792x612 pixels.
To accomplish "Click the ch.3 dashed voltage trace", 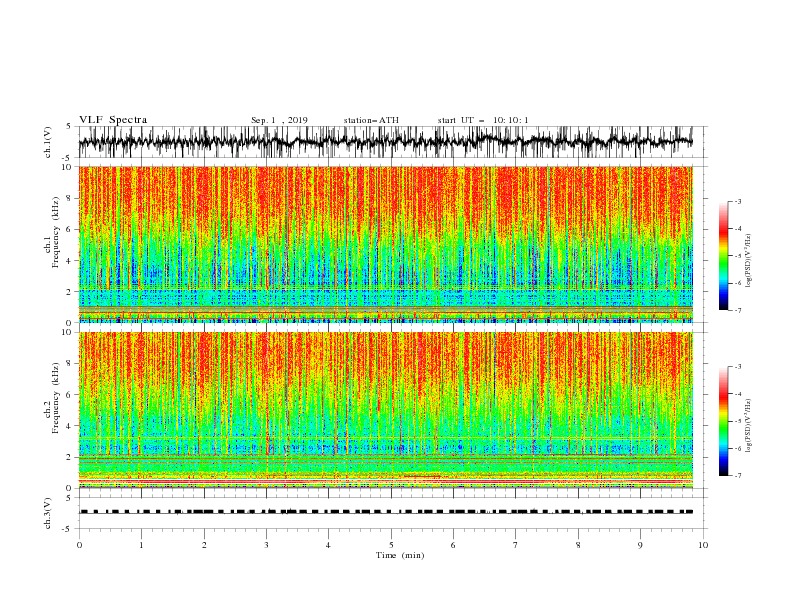I will pyautogui.click(x=386, y=512).
